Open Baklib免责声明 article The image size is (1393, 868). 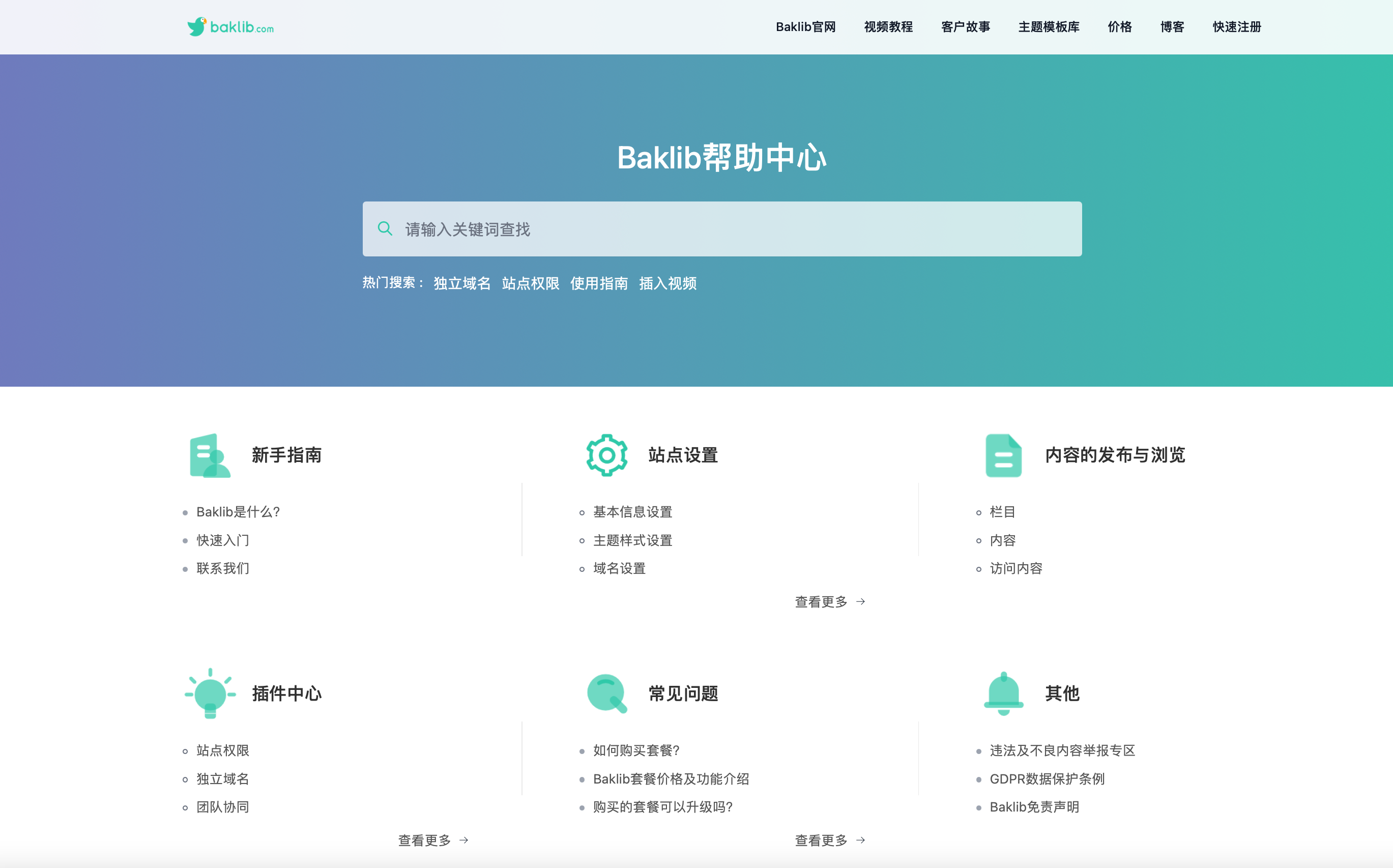pos(1034,807)
